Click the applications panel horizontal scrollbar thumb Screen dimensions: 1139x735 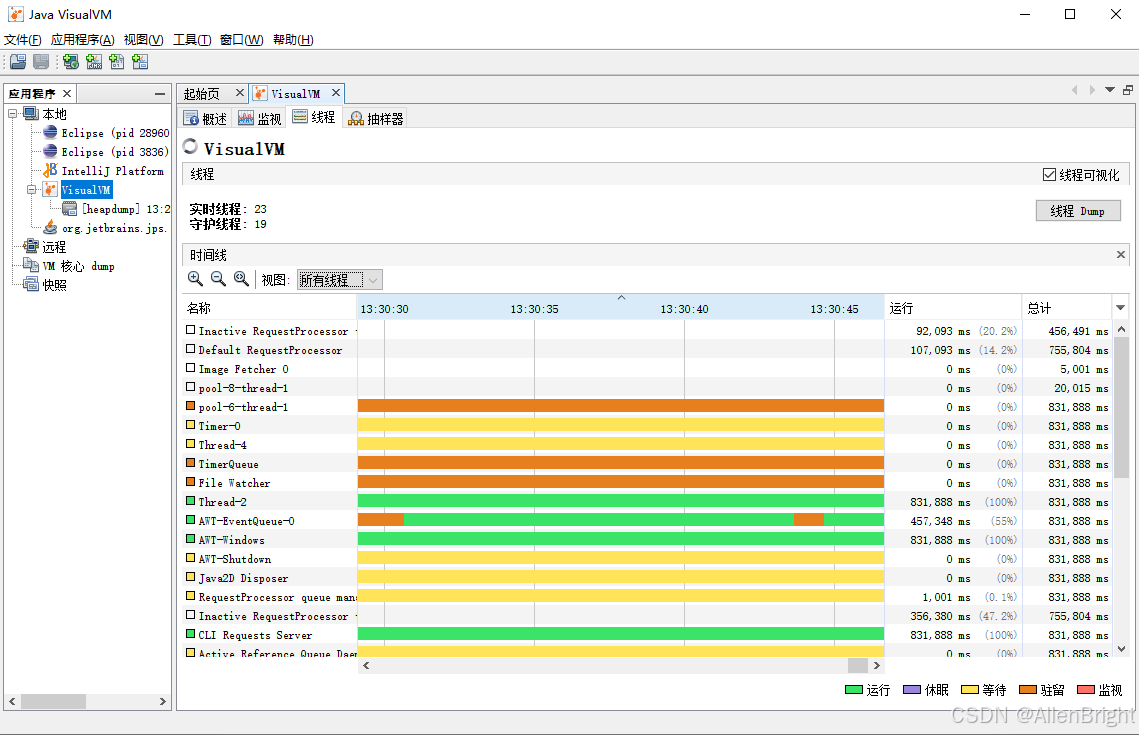54,702
